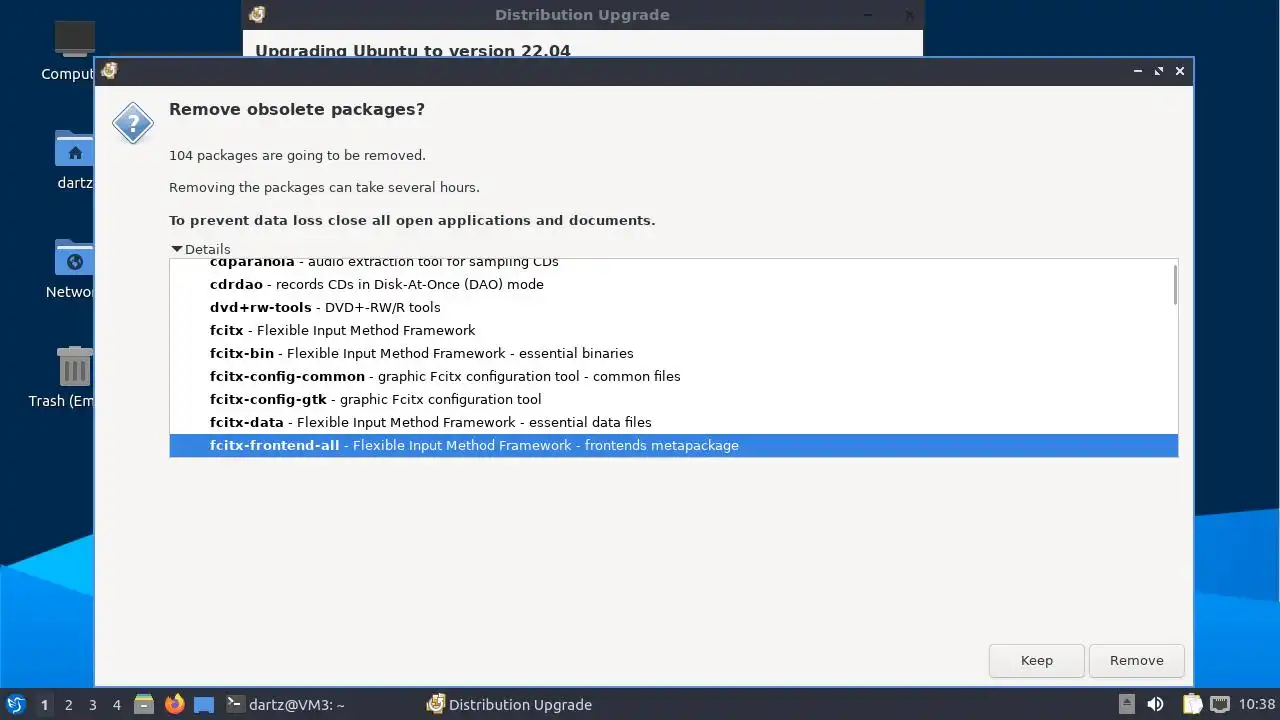Select the fcitx-config-common package row
Image resolution: width=1280 pixels, height=720 pixels.
point(673,376)
